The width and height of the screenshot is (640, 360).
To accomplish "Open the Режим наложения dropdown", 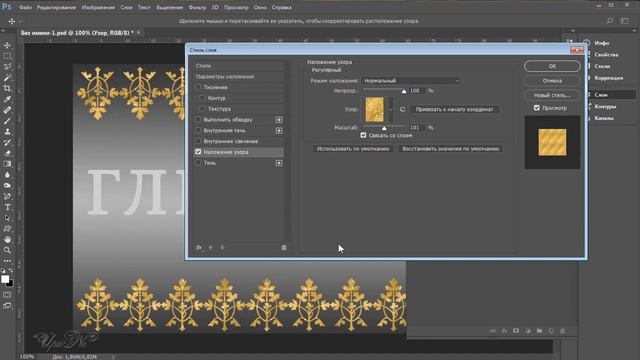I will [x=411, y=81].
